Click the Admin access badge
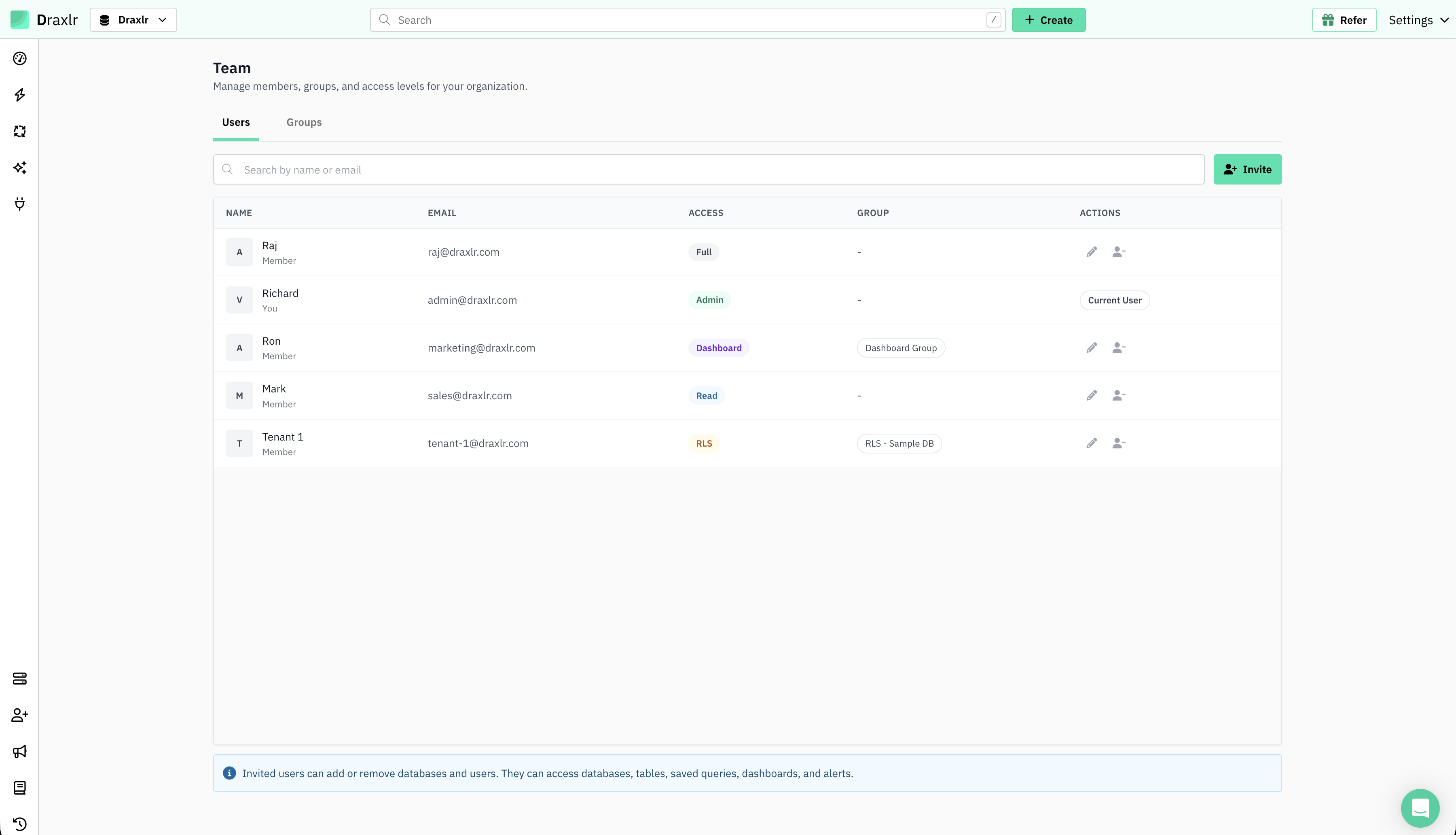The image size is (1456, 835). click(x=709, y=300)
